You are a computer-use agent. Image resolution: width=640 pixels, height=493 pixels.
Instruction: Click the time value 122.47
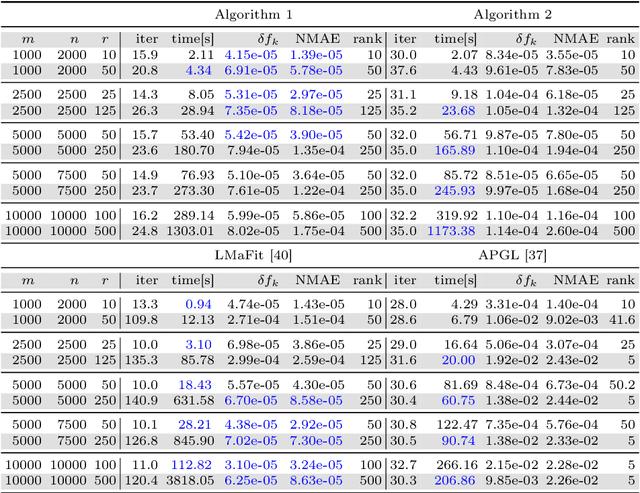[x=457, y=425]
